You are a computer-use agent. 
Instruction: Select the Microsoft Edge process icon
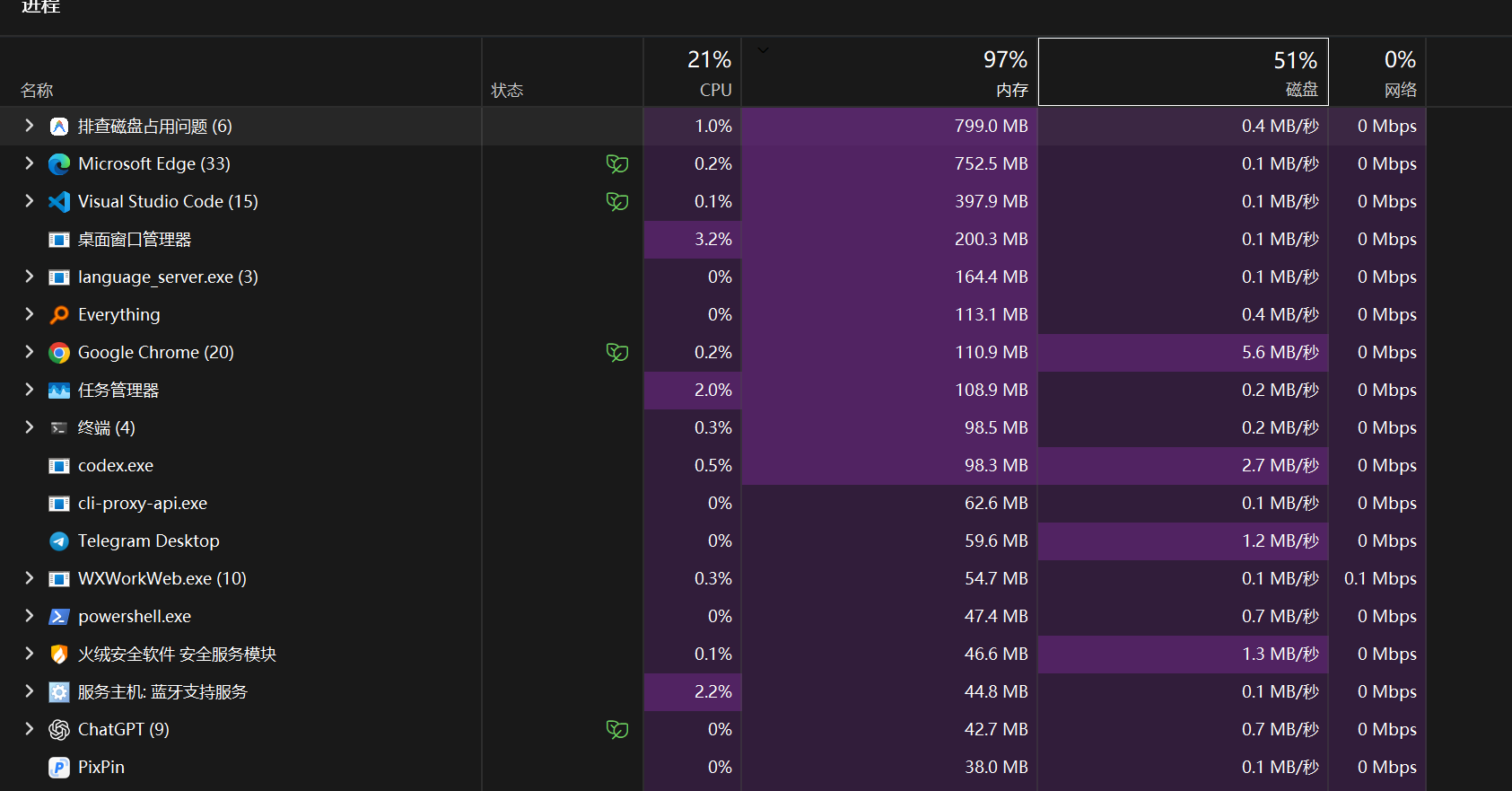click(59, 164)
